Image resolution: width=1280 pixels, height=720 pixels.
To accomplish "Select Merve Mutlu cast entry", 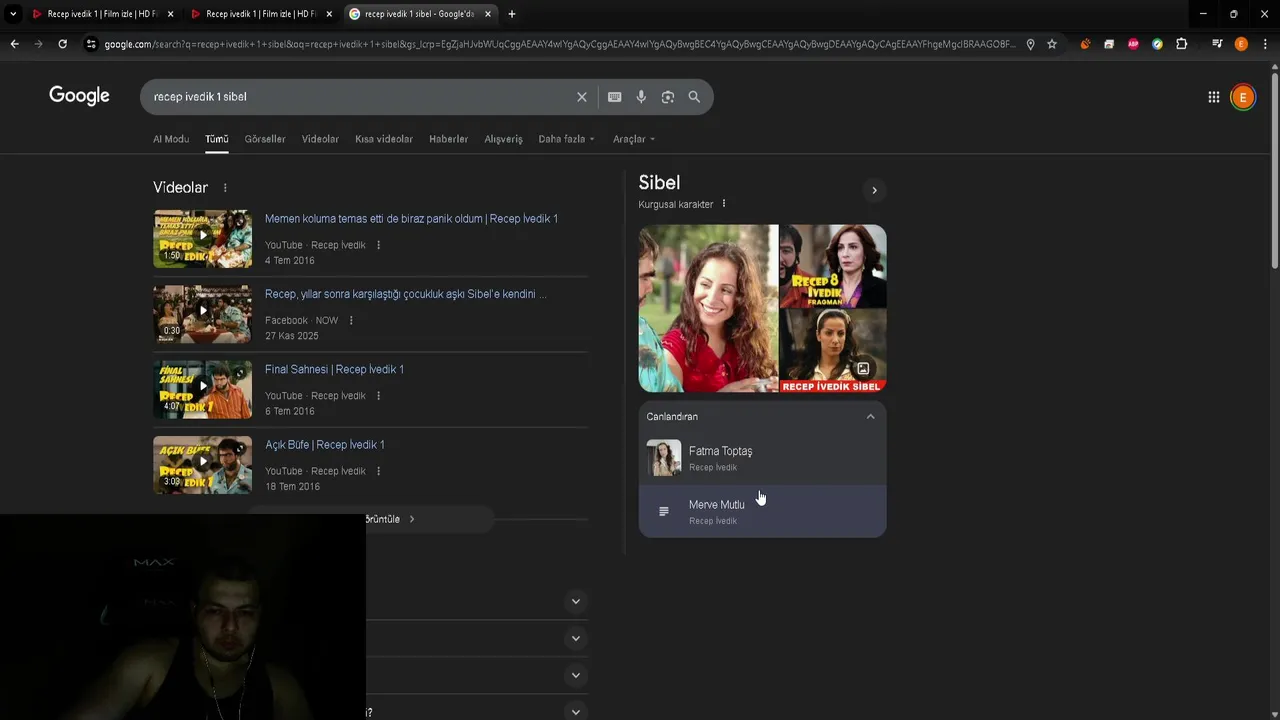I will coord(762,512).
